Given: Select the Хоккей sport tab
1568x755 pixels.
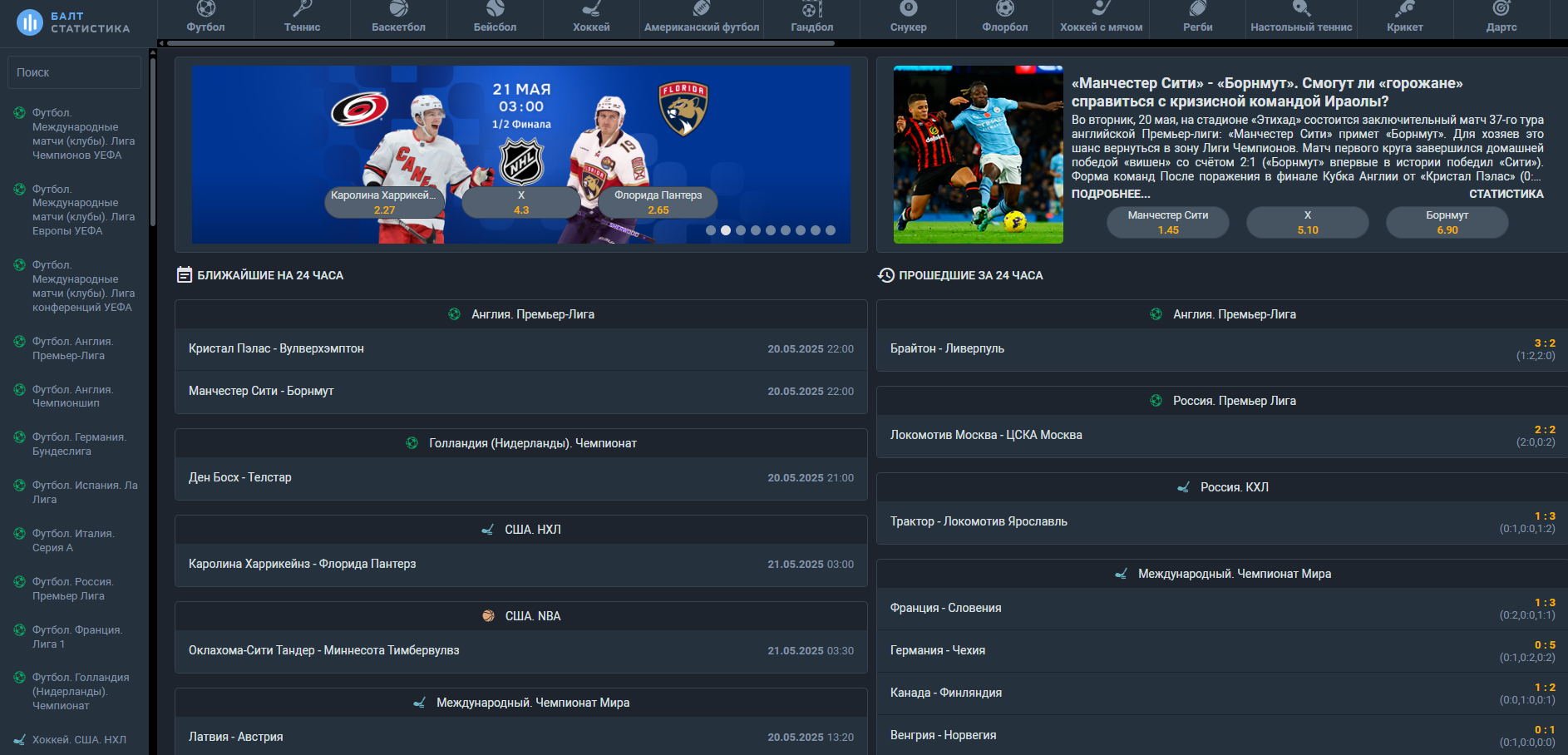Looking at the screenshot, I should (591, 18).
